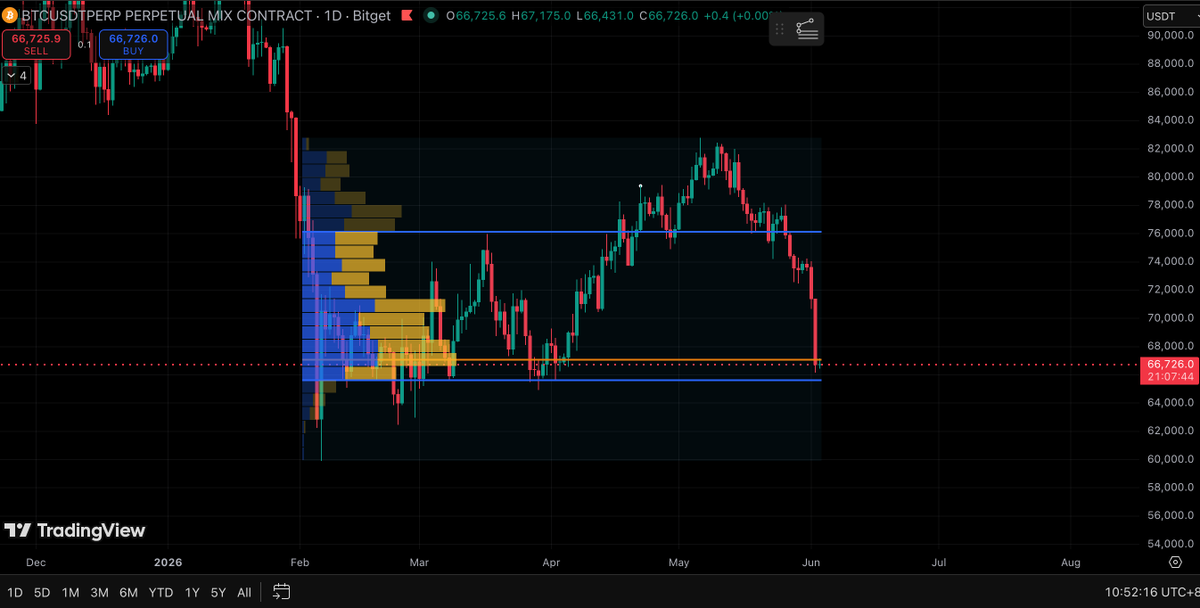Select the 1D time range

[x=15, y=592]
